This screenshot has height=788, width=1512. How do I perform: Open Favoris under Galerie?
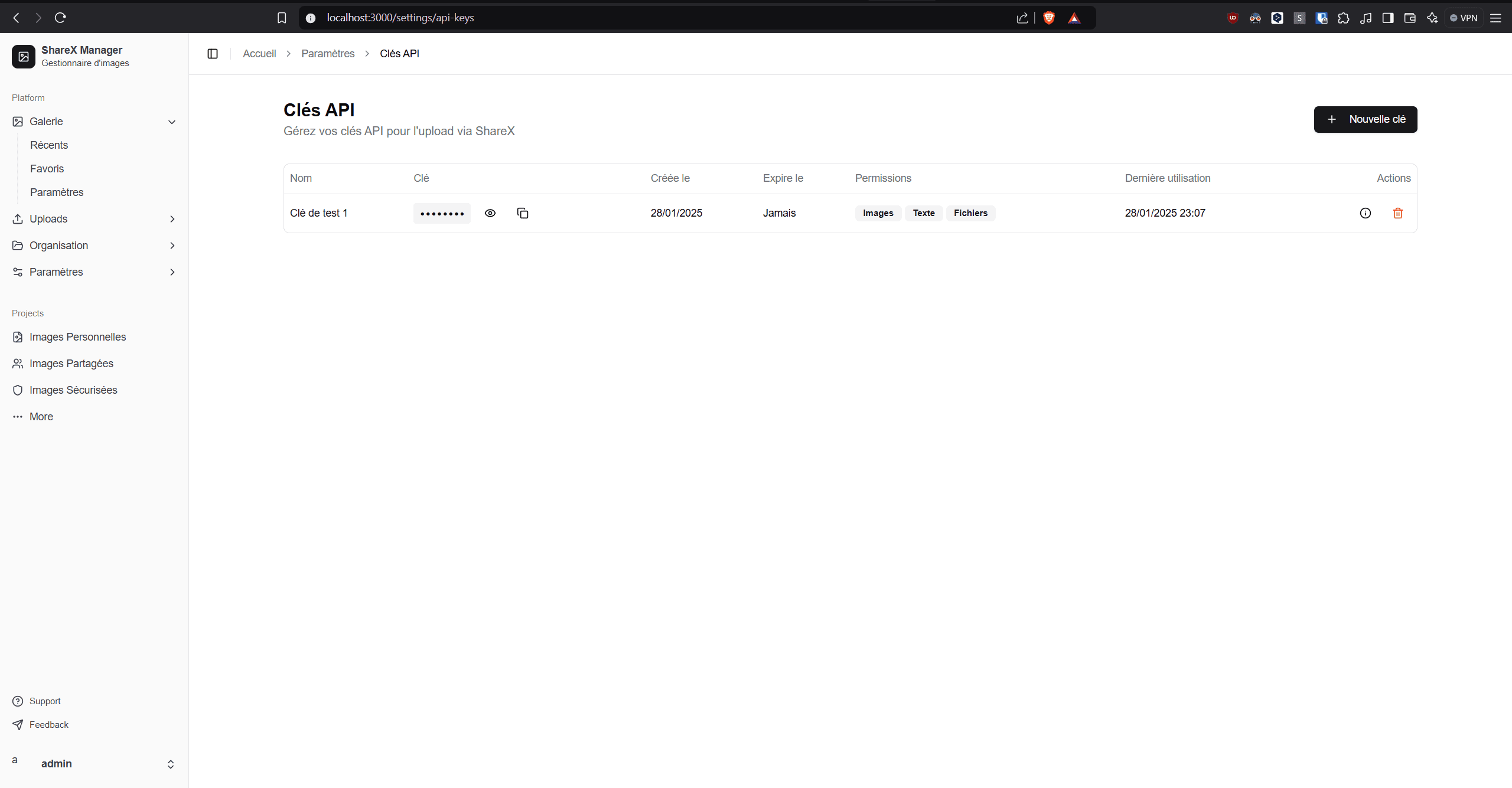(47, 169)
